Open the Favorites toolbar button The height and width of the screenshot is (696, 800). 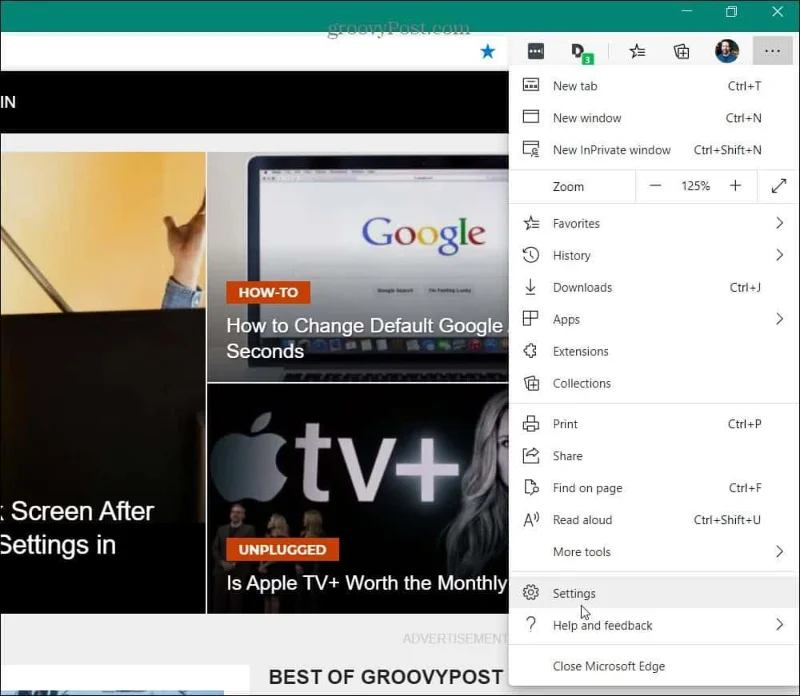[637, 51]
